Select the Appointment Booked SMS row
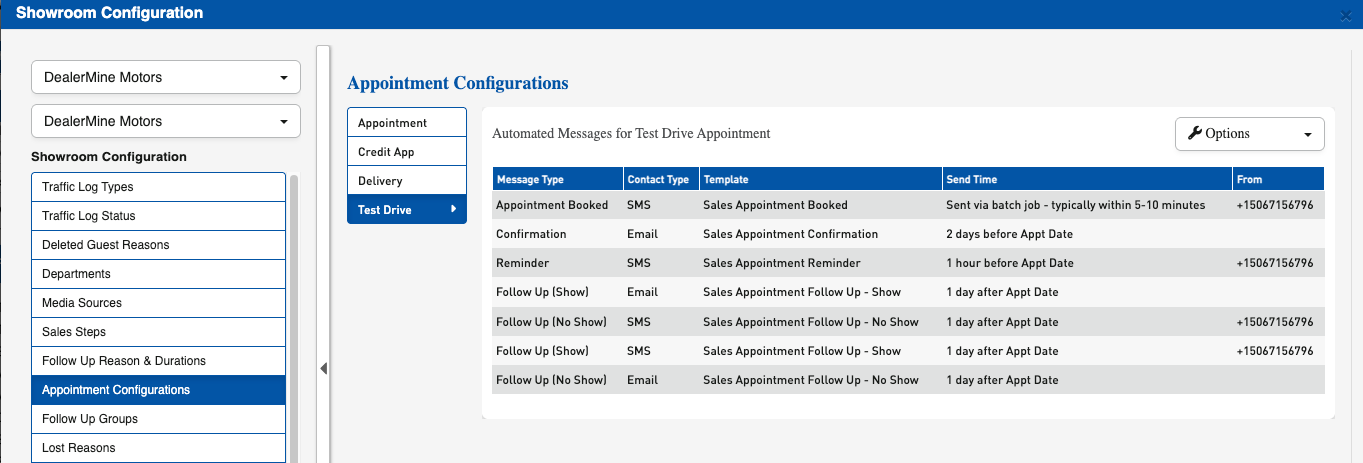This screenshot has height=463, width=1363. (x=908, y=205)
